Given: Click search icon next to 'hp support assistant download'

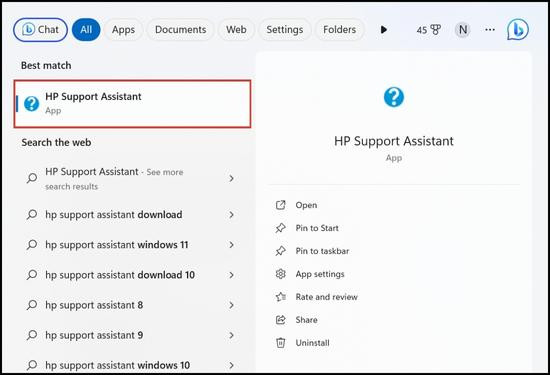Looking at the screenshot, I should (32, 214).
